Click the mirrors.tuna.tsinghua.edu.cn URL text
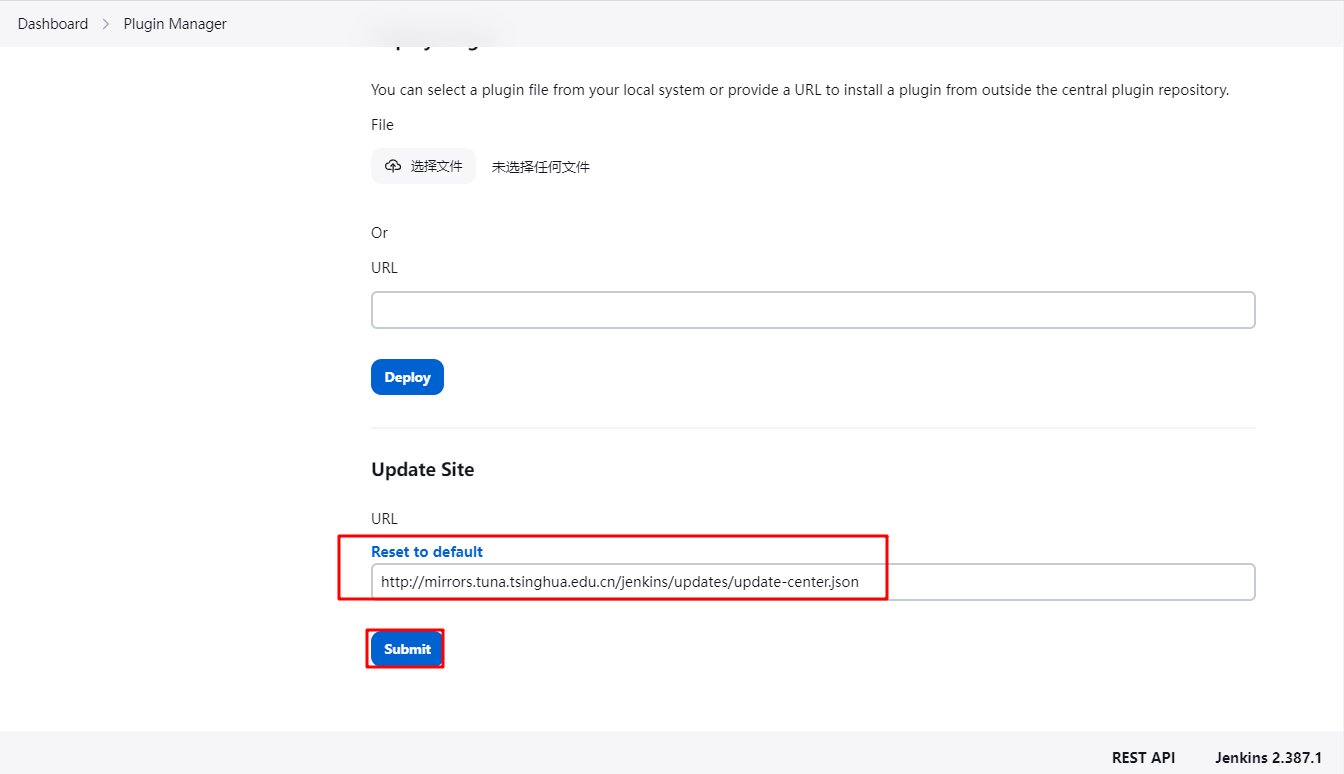Screen dimensions: 1344x774 pyautogui.click(x=619, y=582)
